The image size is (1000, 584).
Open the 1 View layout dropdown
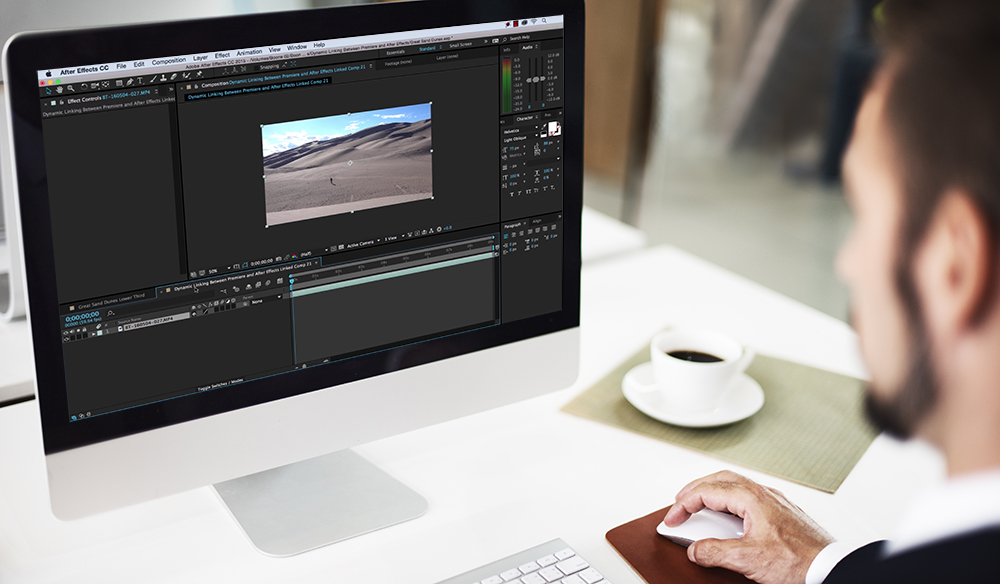click(395, 237)
